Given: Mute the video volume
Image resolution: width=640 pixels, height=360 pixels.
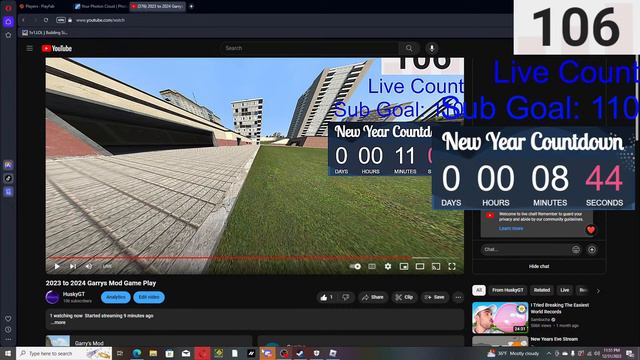Looking at the screenshot, I should point(89,267).
